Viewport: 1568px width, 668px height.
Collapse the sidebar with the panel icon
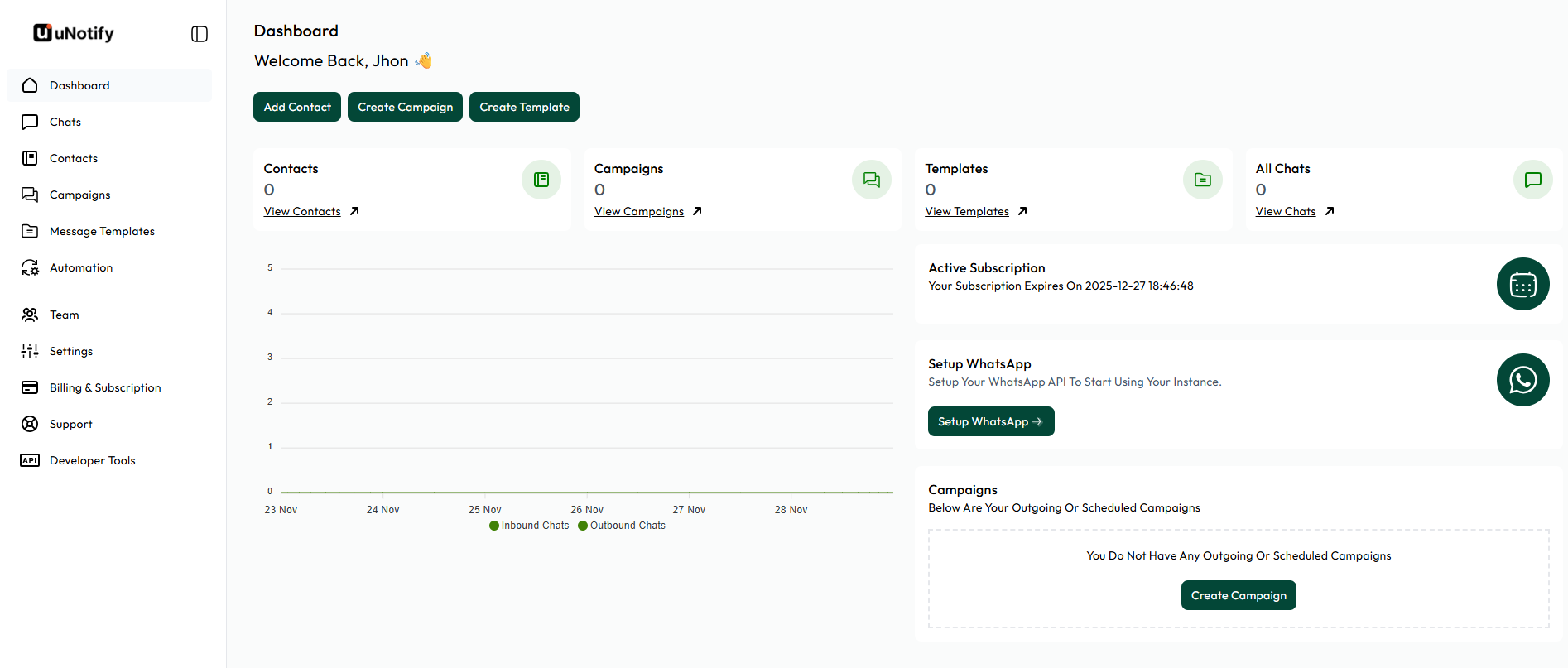[x=200, y=34]
